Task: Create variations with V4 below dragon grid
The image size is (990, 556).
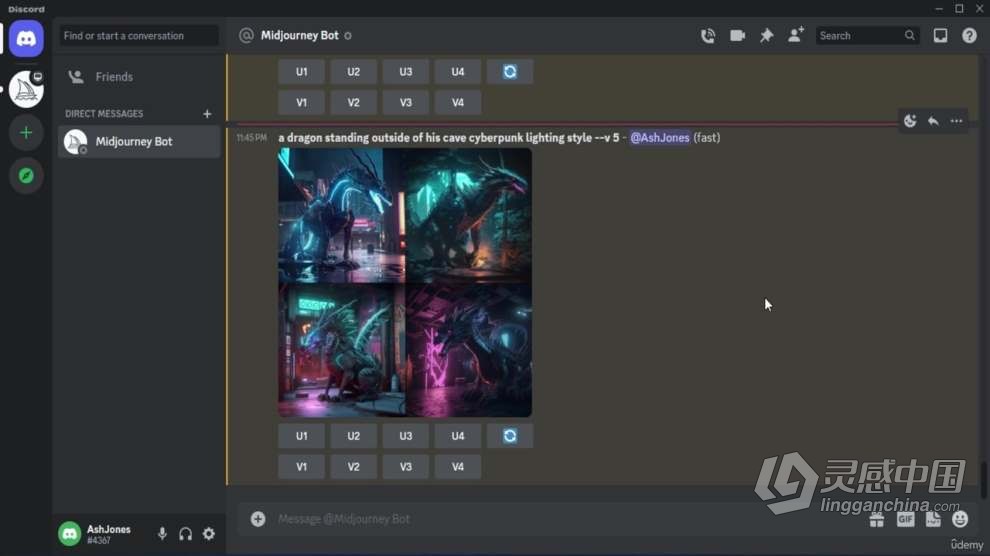Action: point(458,467)
